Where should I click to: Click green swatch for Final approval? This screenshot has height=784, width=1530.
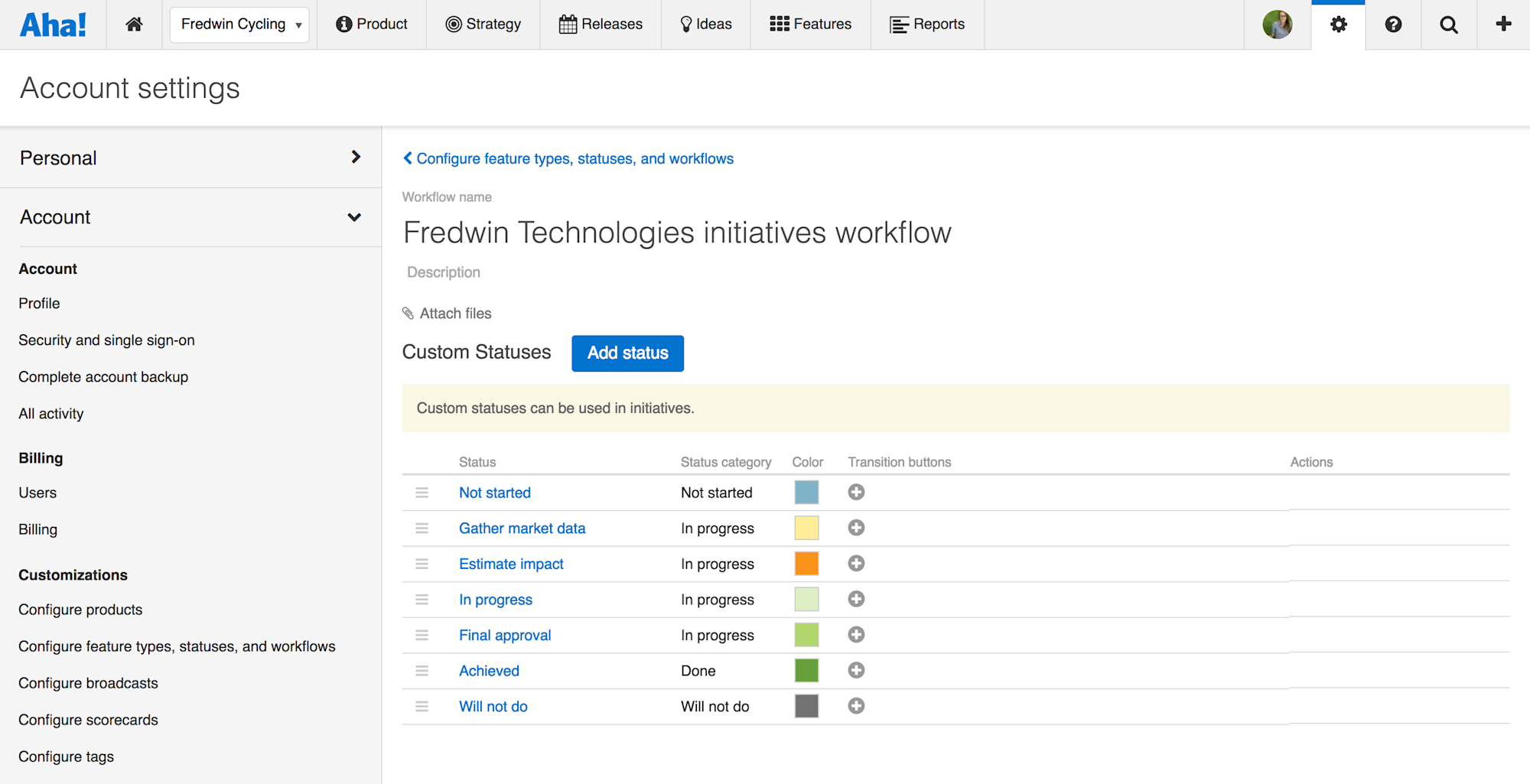coord(806,635)
